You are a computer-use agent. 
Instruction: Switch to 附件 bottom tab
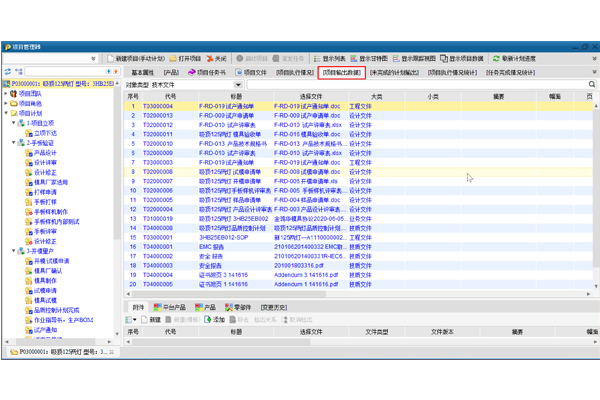(x=138, y=307)
